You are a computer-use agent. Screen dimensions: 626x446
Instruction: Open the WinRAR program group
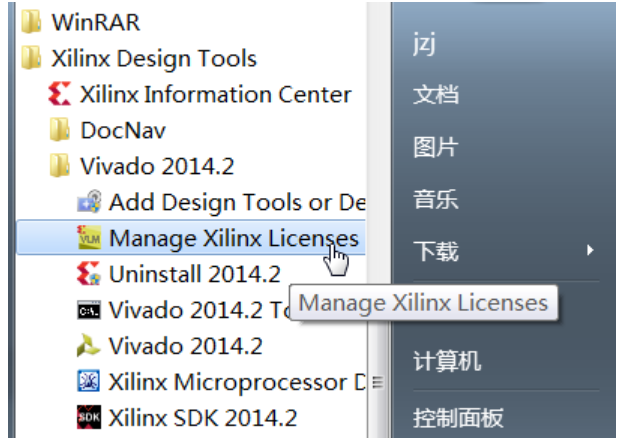96,22
